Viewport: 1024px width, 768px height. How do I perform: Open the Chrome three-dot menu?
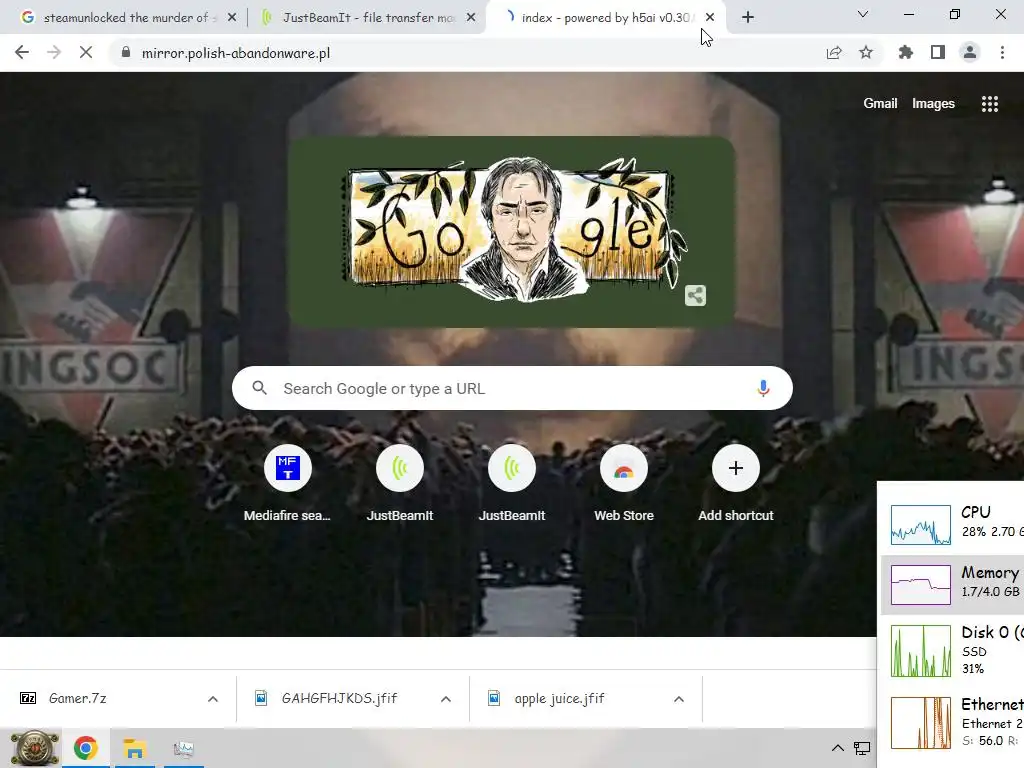tap(1002, 53)
